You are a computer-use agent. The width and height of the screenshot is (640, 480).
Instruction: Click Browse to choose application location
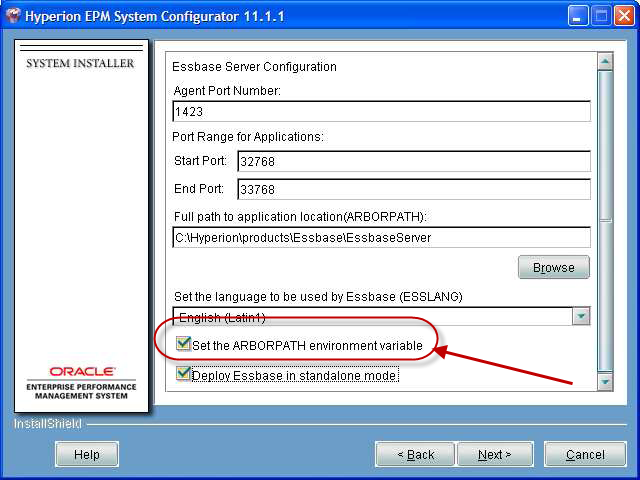click(553, 267)
